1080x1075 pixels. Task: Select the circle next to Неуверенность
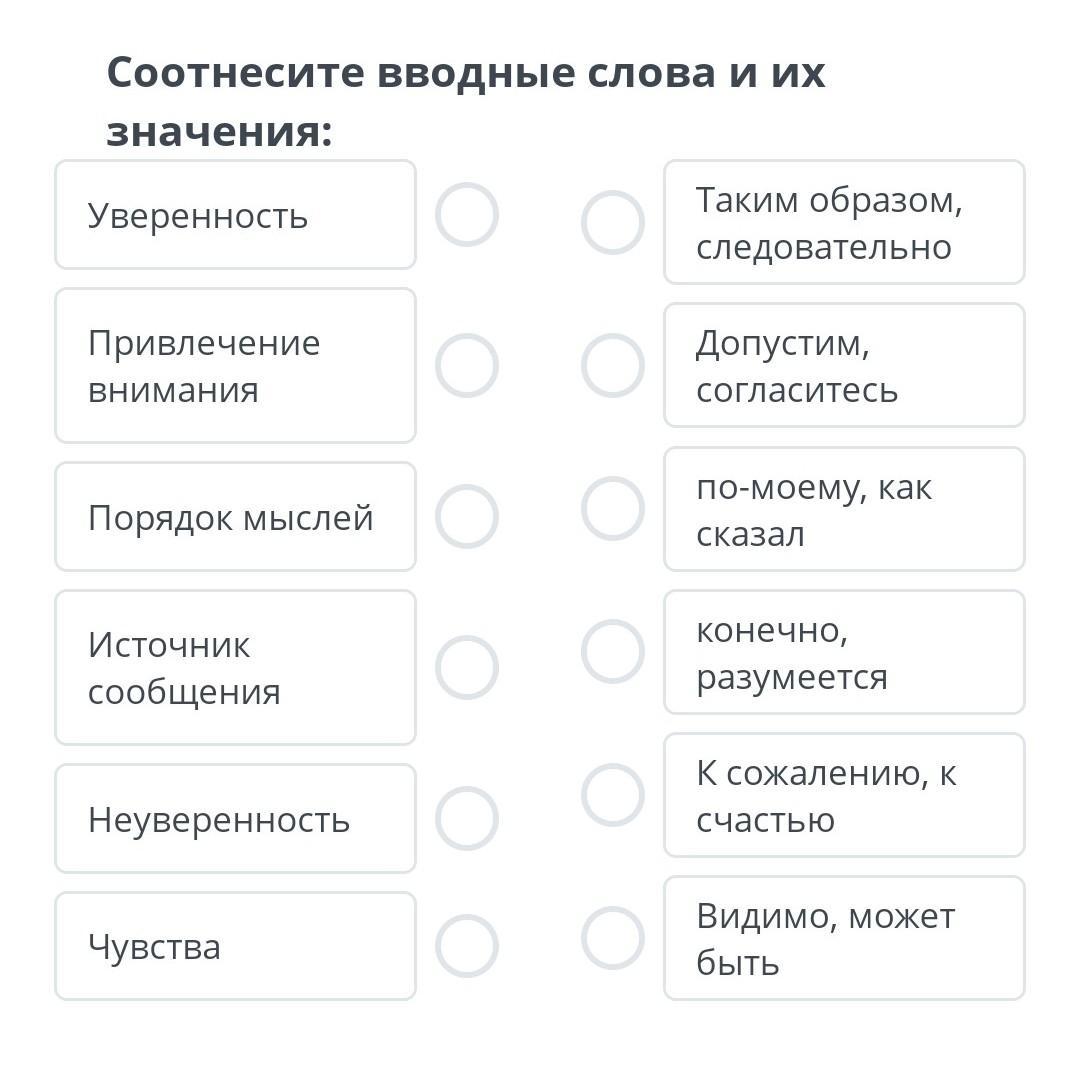click(467, 817)
